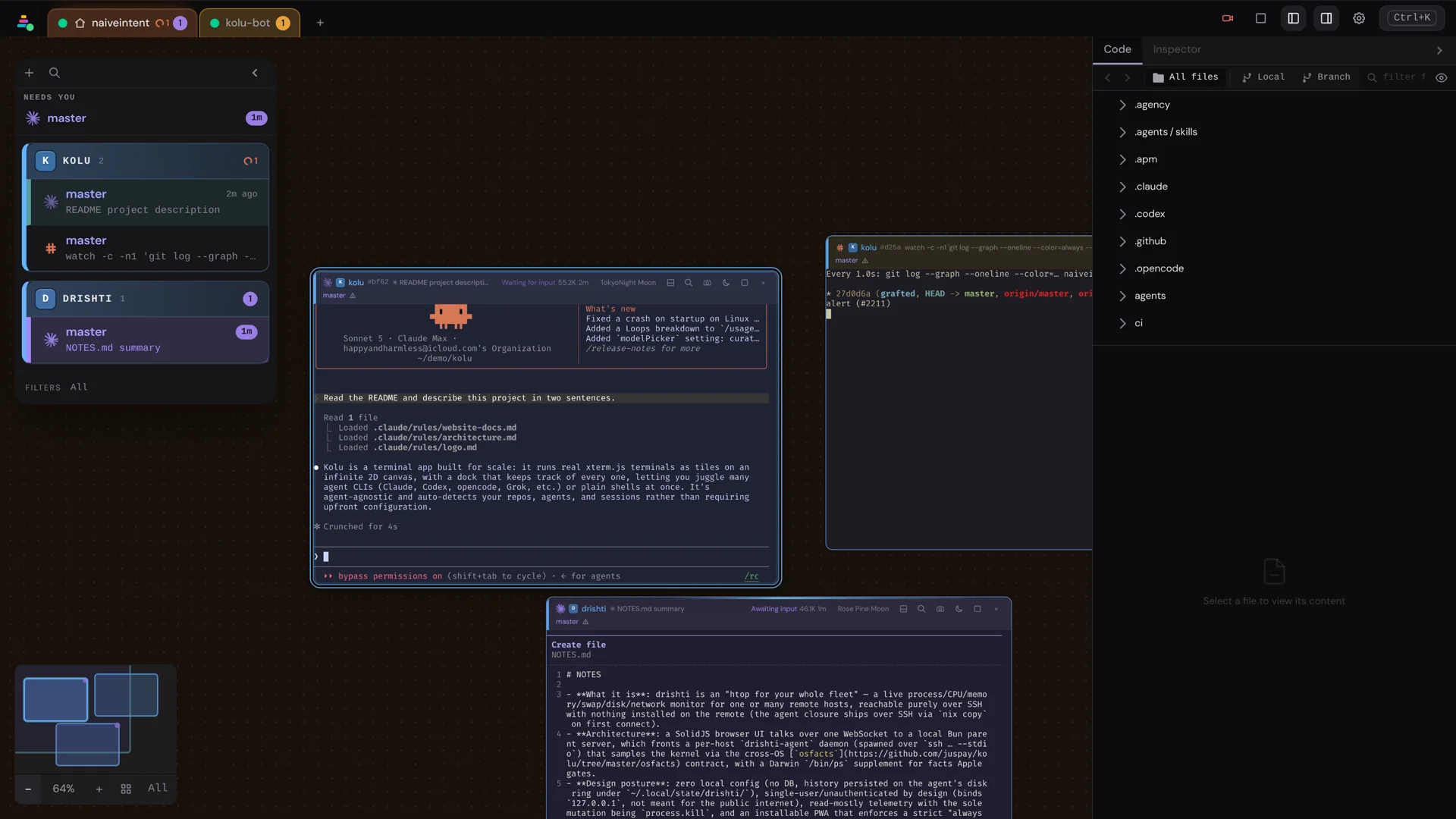Open settings gear in top bar
This screenshot has height=819, width=1456.
(x=1359, y=18)
